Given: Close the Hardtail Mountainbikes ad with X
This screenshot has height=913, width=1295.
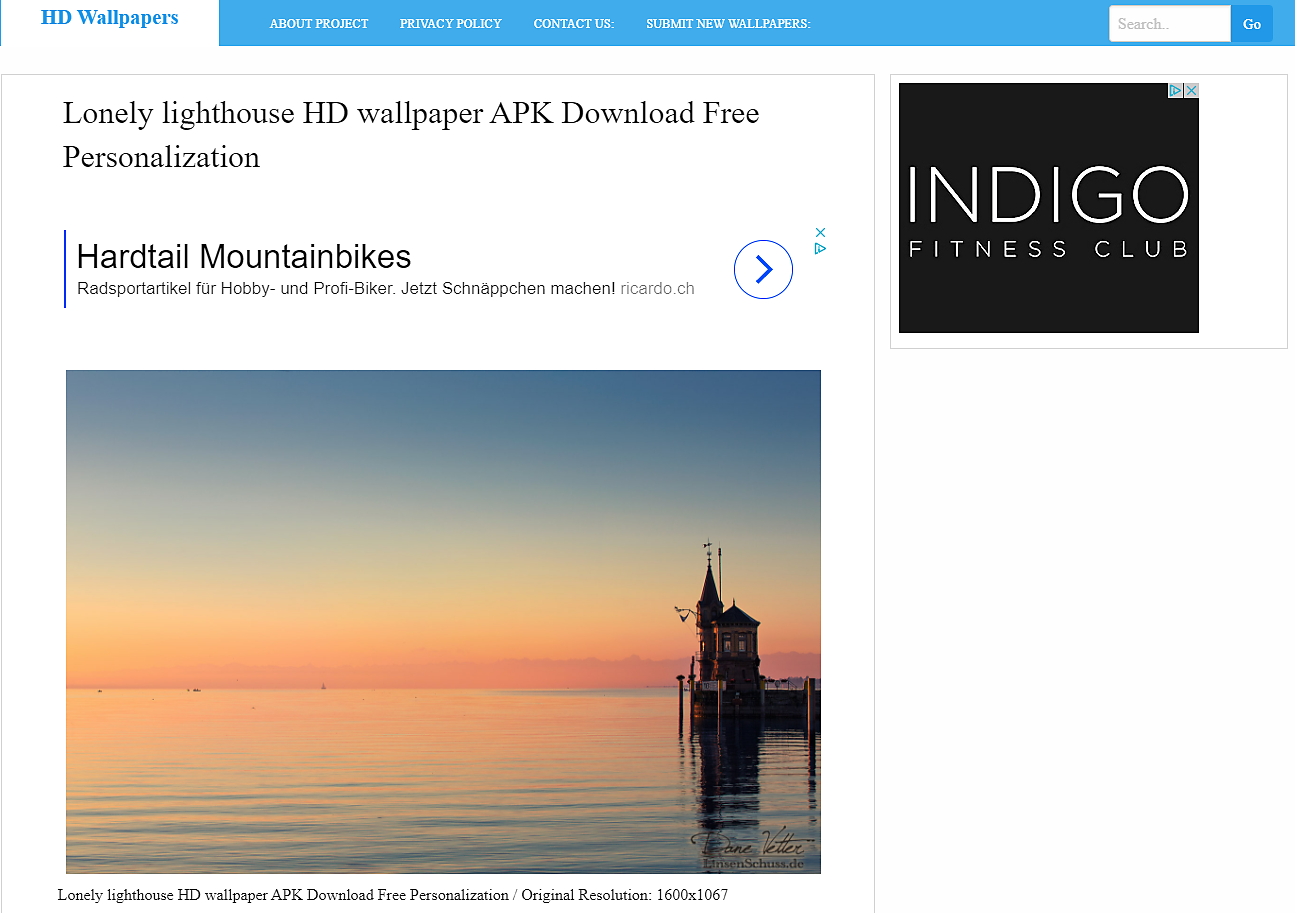Looking at the screenshot, I should pyautogui.click(x=820, y=232).
